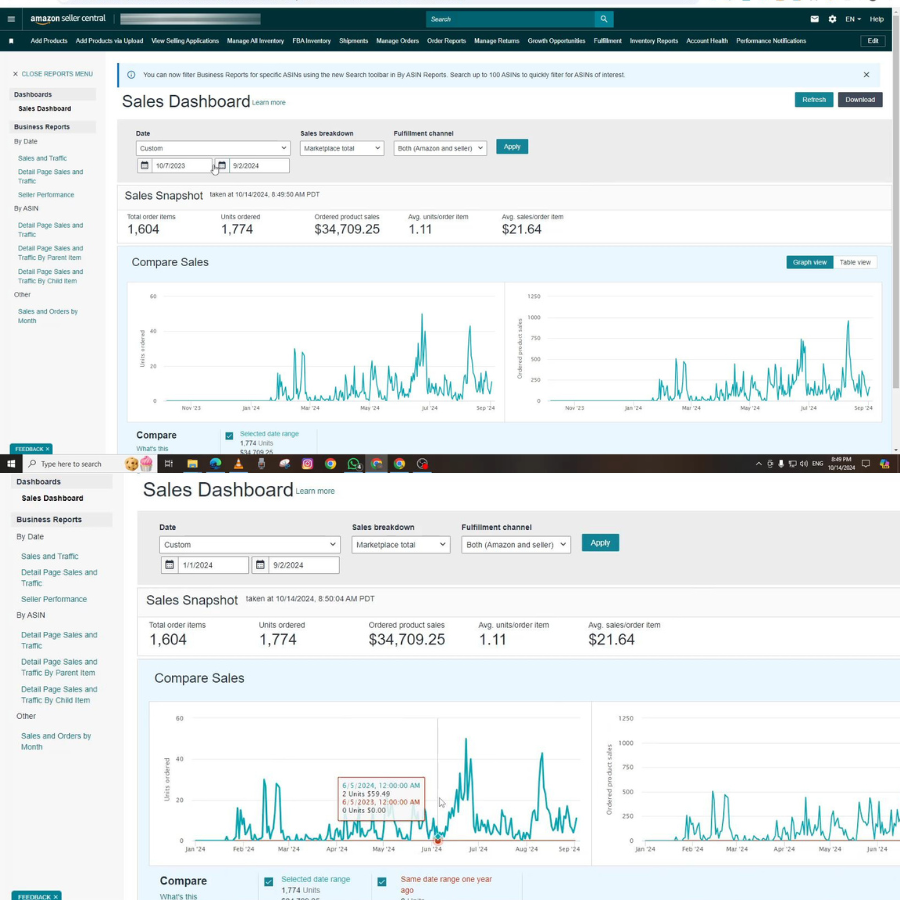Uncheck Same date range one year ago
Viewport: 900px width, 900px height.
[x=382, y=882]
